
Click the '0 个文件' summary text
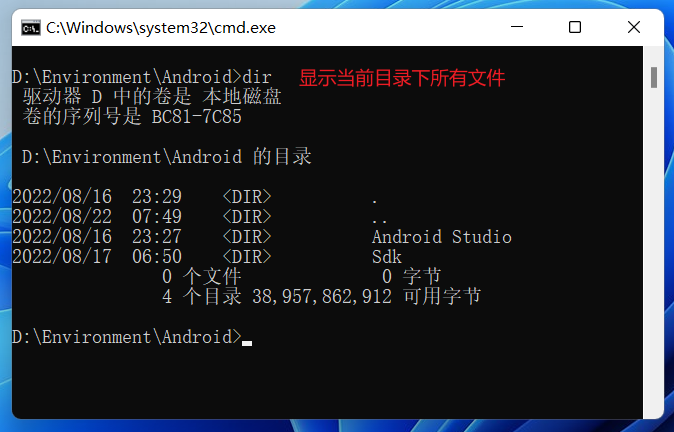[x=202, y=276]
